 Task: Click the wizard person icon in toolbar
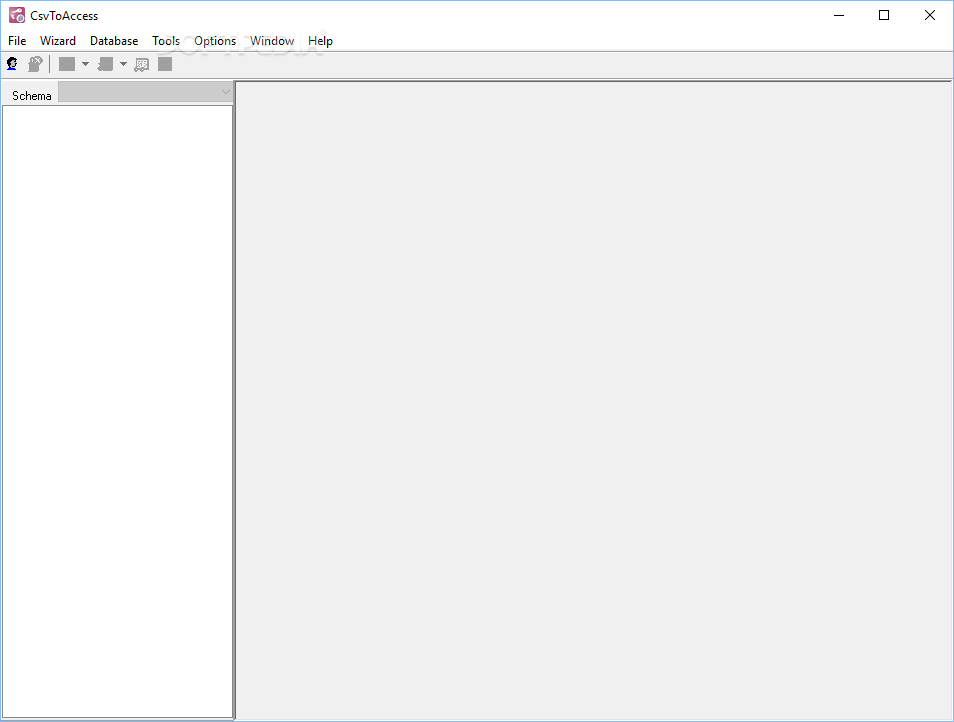(x=12, y=64)
